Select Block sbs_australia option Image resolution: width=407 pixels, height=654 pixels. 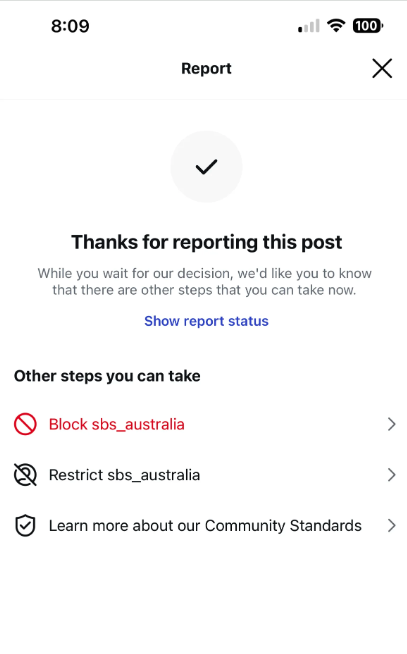pyautogui.click(x=204, y=424)
